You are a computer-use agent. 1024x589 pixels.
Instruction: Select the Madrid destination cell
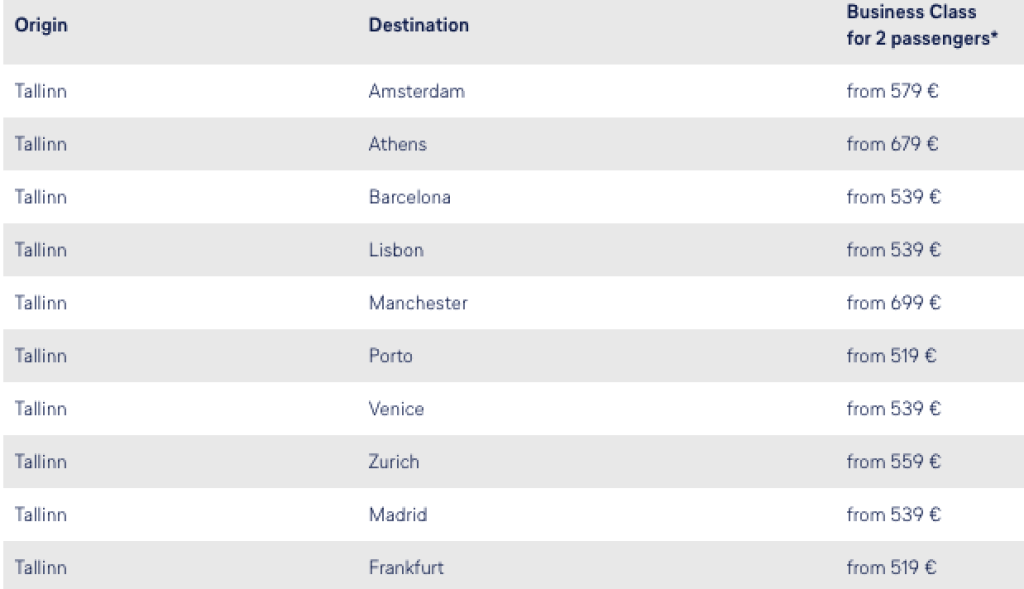(x=397, y=515)
